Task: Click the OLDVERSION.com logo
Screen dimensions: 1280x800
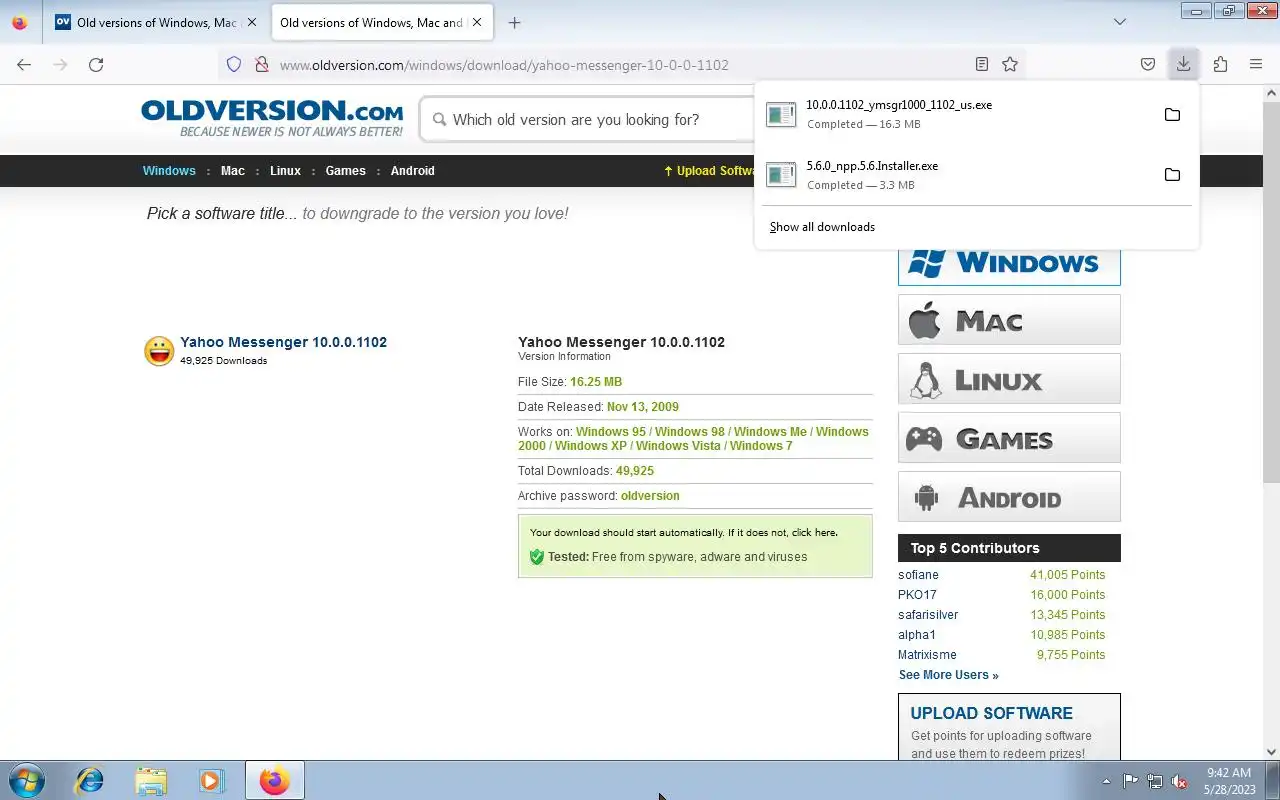Action: (272, 118)
